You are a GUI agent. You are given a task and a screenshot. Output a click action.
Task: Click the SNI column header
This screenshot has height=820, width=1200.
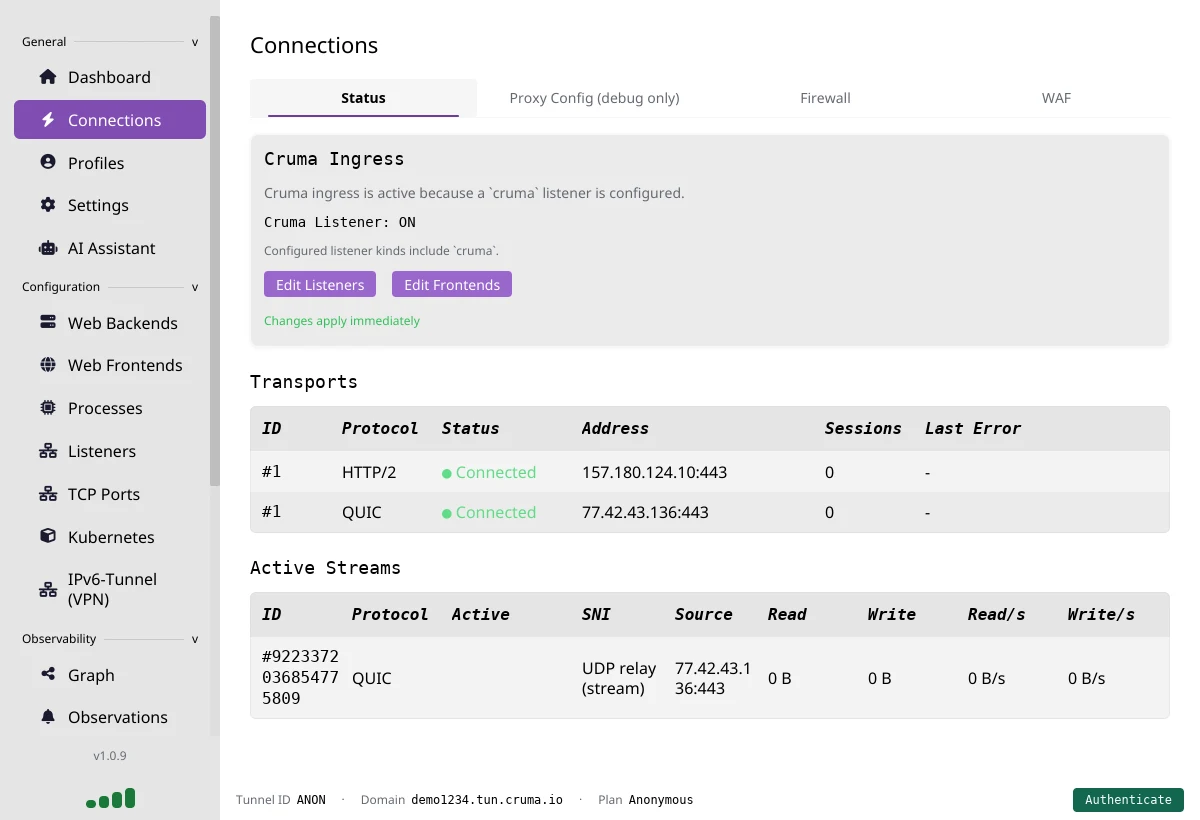point(596,614)
